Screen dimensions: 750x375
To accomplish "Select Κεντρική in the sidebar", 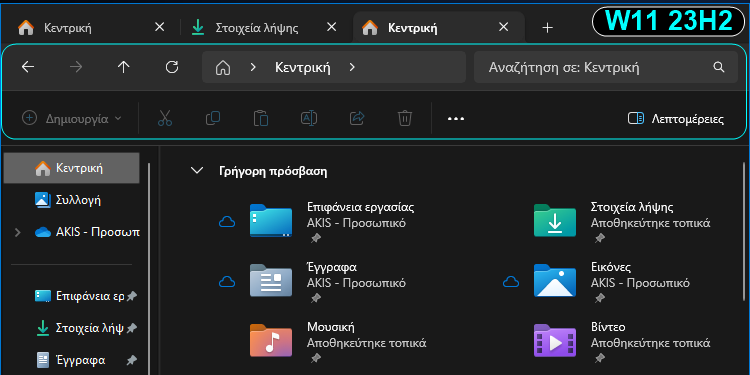I will click(71, 168).
